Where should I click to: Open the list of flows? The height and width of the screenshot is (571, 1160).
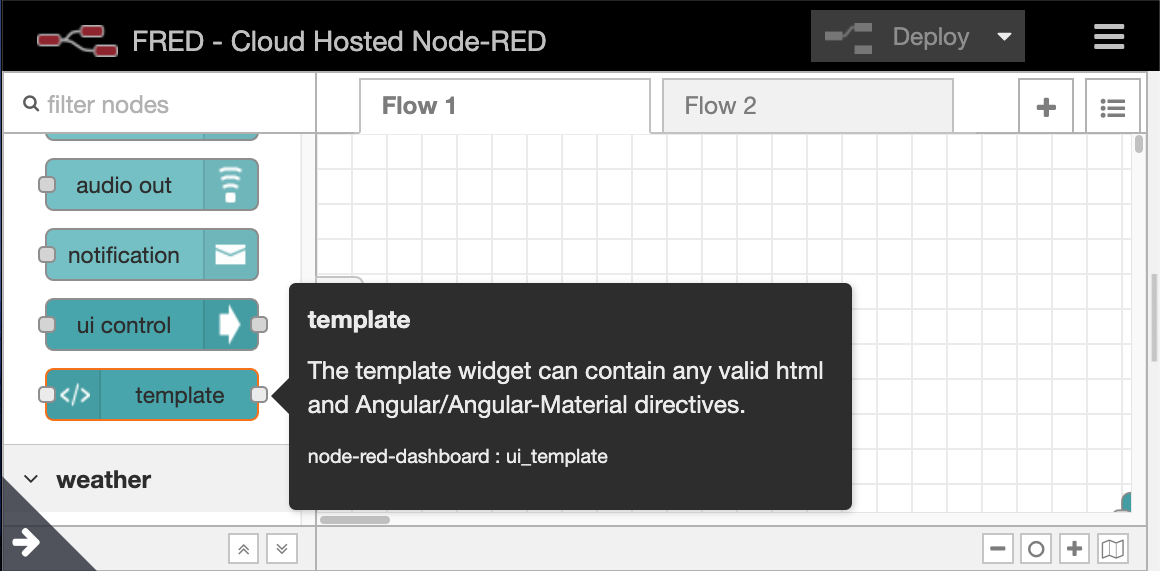click(1113, 107)
